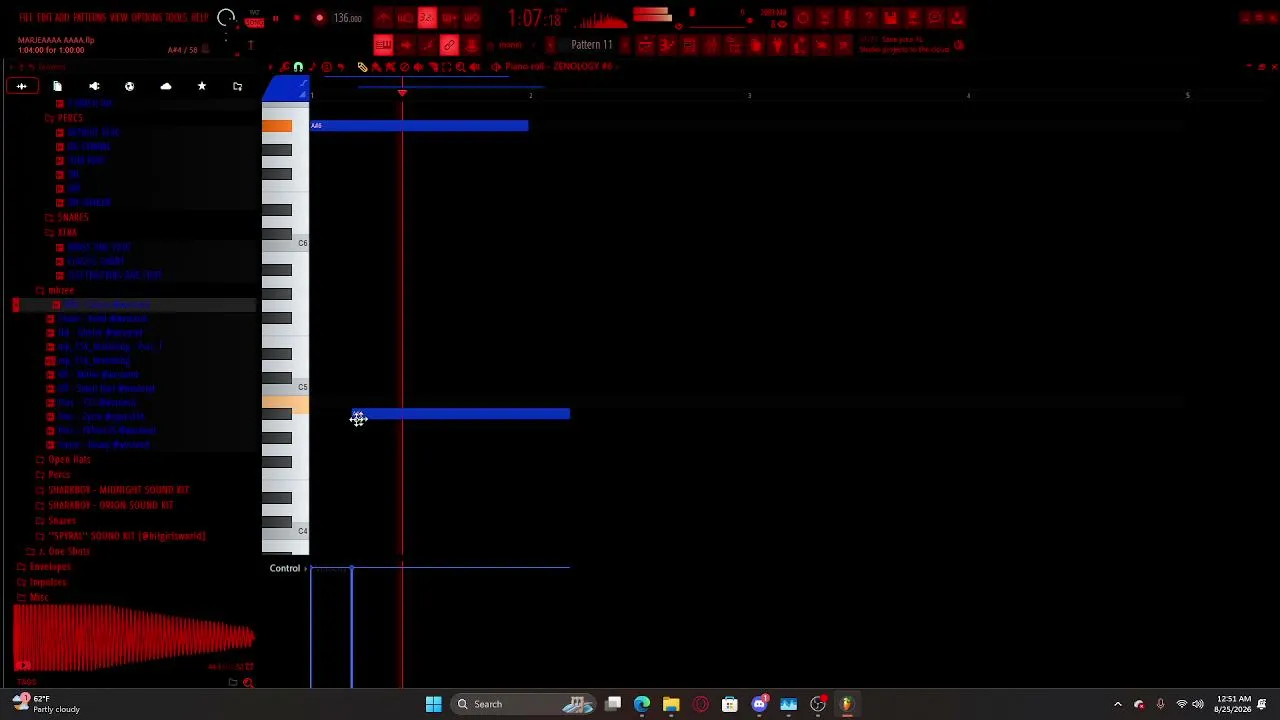Select the lower blue note near C5
1280x720 pixels.
(460, 414)
